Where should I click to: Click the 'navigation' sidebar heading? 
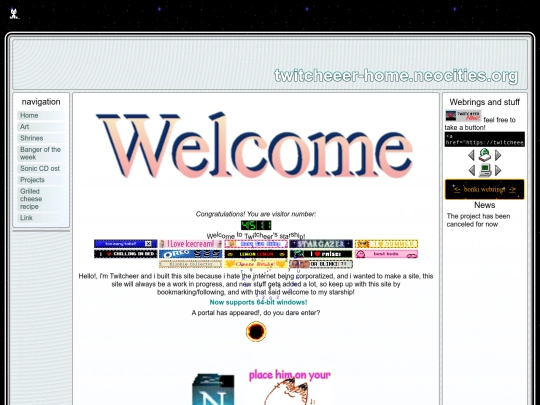pos(41,102)
